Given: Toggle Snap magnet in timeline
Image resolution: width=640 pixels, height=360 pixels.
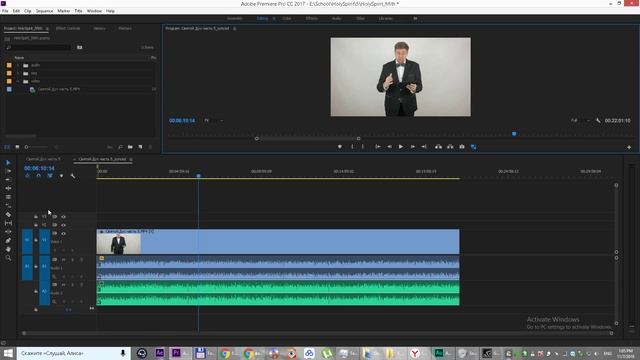Looking at the screenshot, I should 38,176.
